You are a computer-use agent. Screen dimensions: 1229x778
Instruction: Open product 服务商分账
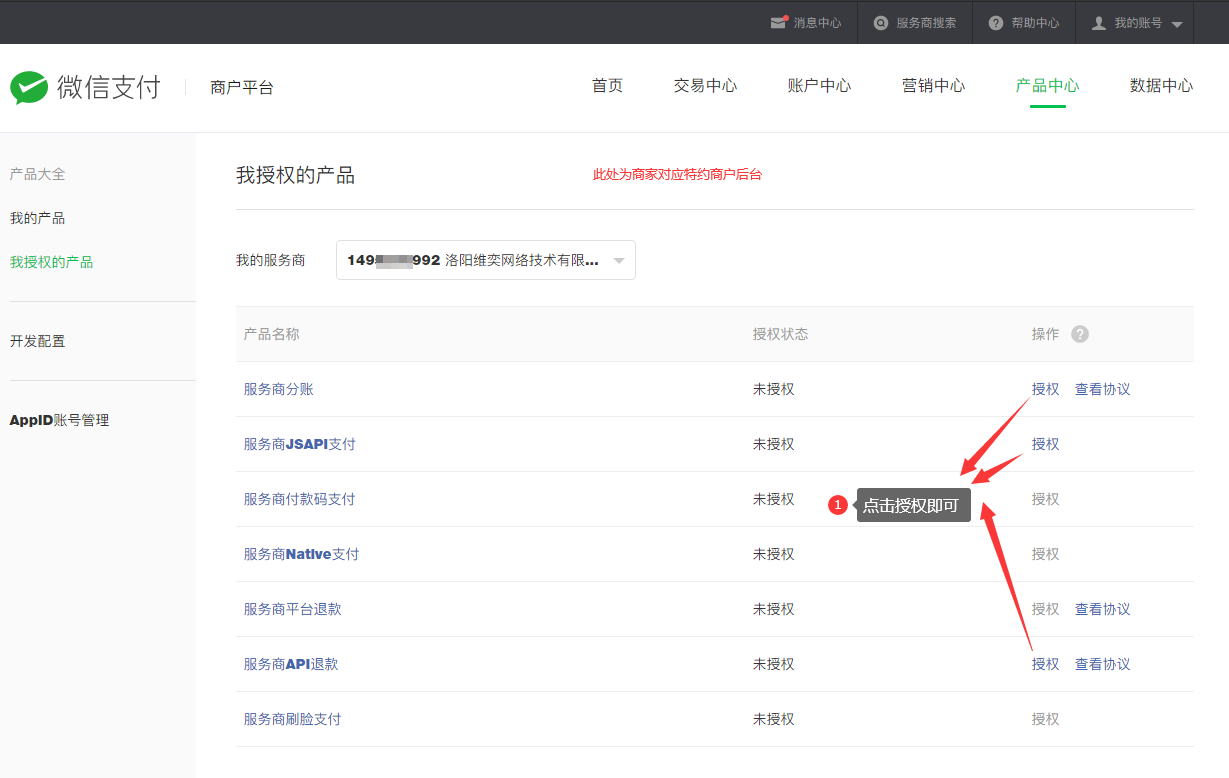coord(278,389)
